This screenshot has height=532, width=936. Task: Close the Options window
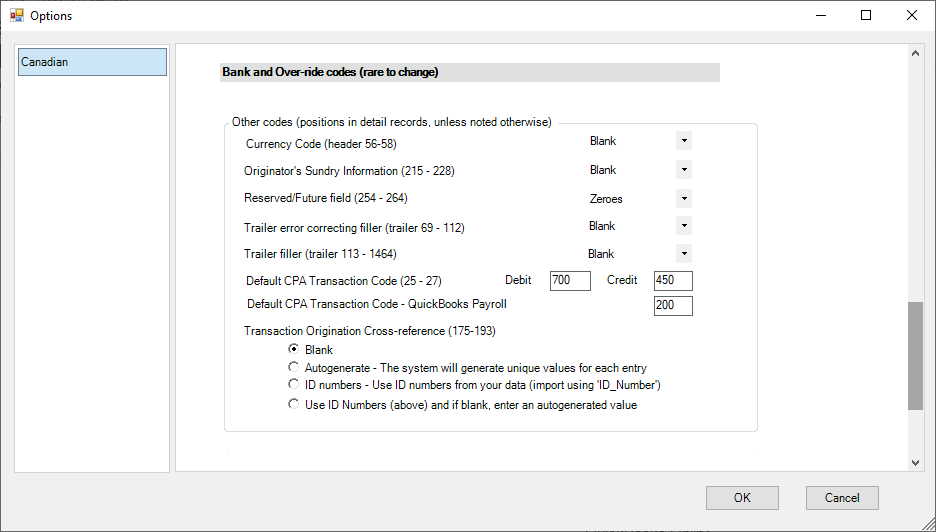tap(911, 16)
